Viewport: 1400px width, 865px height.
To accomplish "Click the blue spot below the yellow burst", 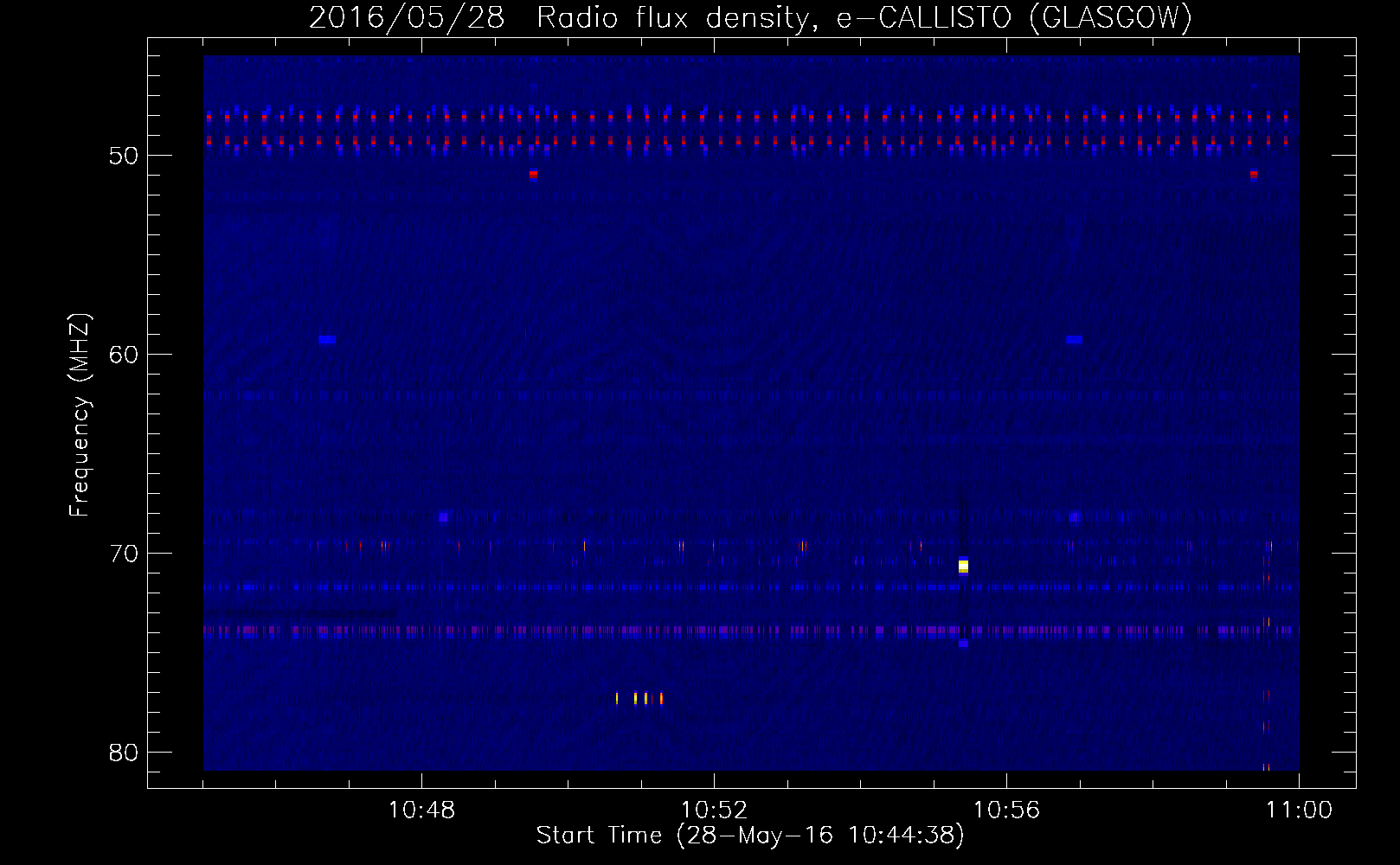I will pos(963,644).
